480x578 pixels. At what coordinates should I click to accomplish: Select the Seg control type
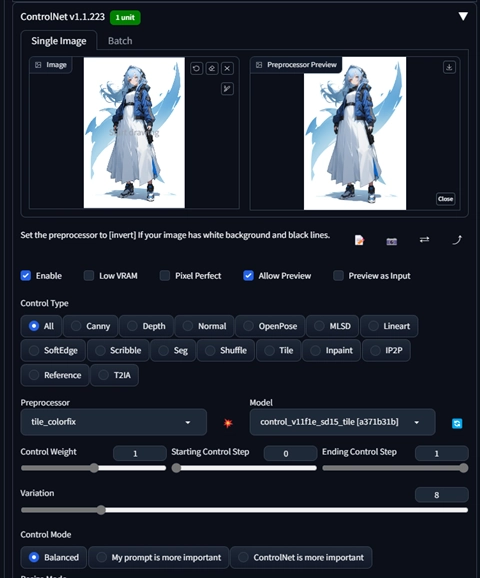(x=173, y=351)
